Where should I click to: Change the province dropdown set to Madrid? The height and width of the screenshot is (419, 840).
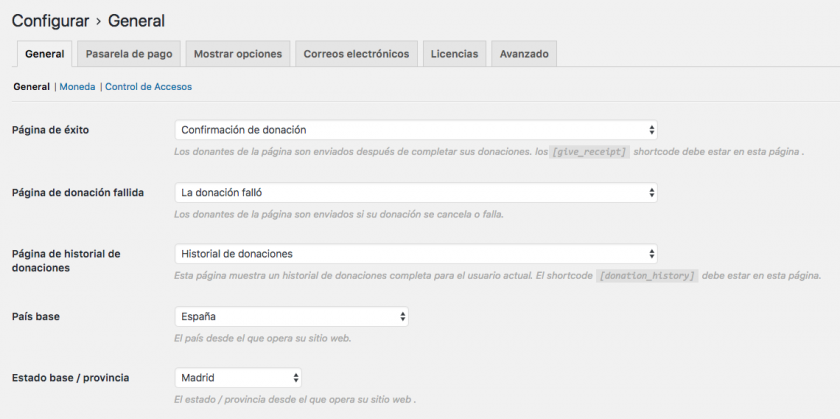pyautogui.click(x=238, y=378)
